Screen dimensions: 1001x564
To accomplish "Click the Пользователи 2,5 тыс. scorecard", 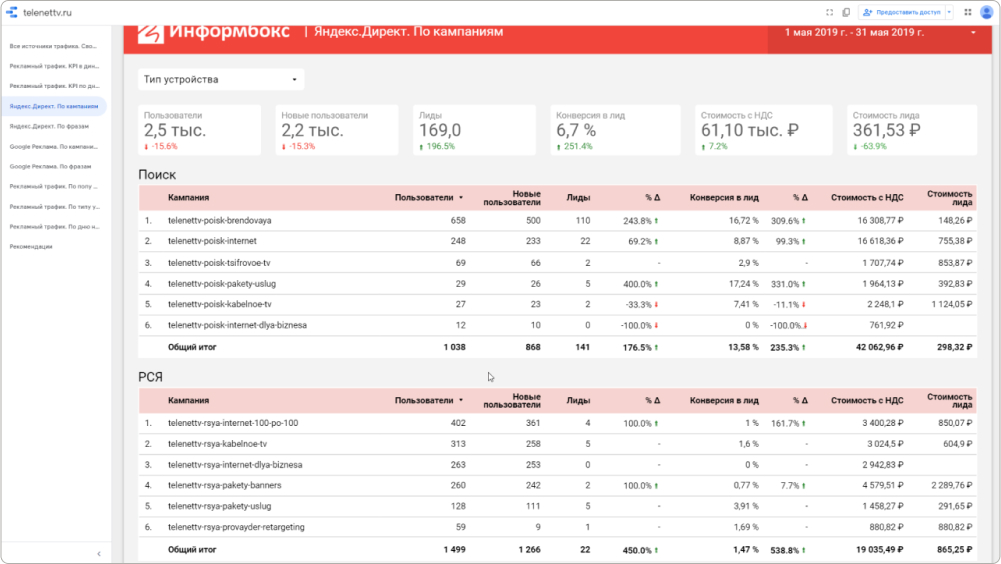I will click(199, 130).
